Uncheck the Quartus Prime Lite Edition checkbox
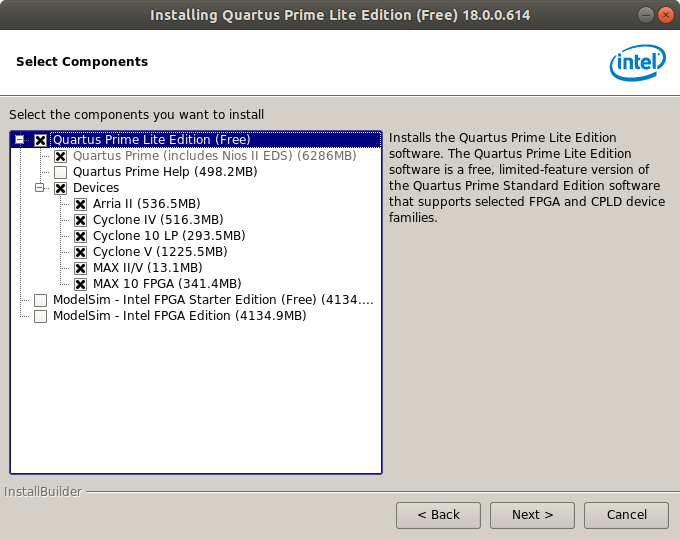Viewport: 680px width, 540px height. pos(40,140)
